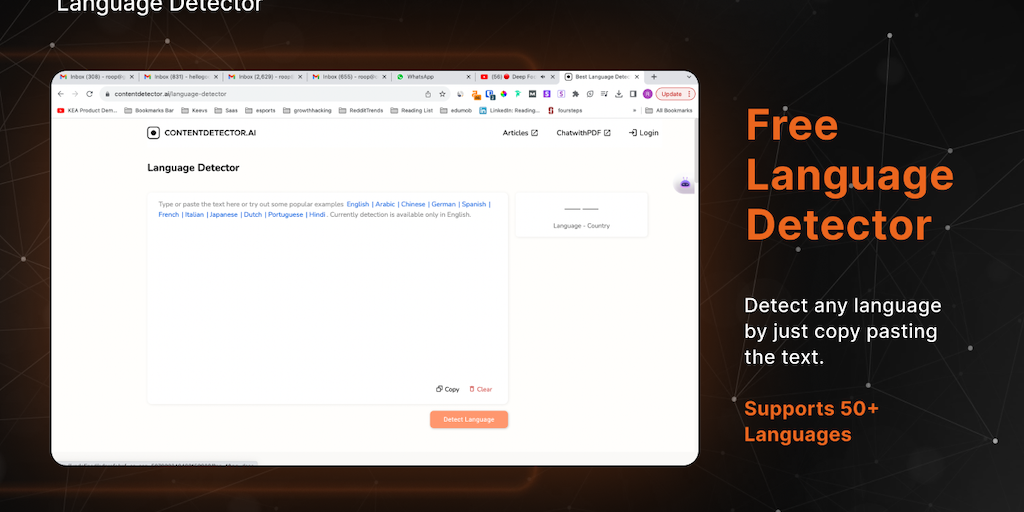Click the Clear text button
Screen dimensions: 1024x512
click(x=481, y=389)
